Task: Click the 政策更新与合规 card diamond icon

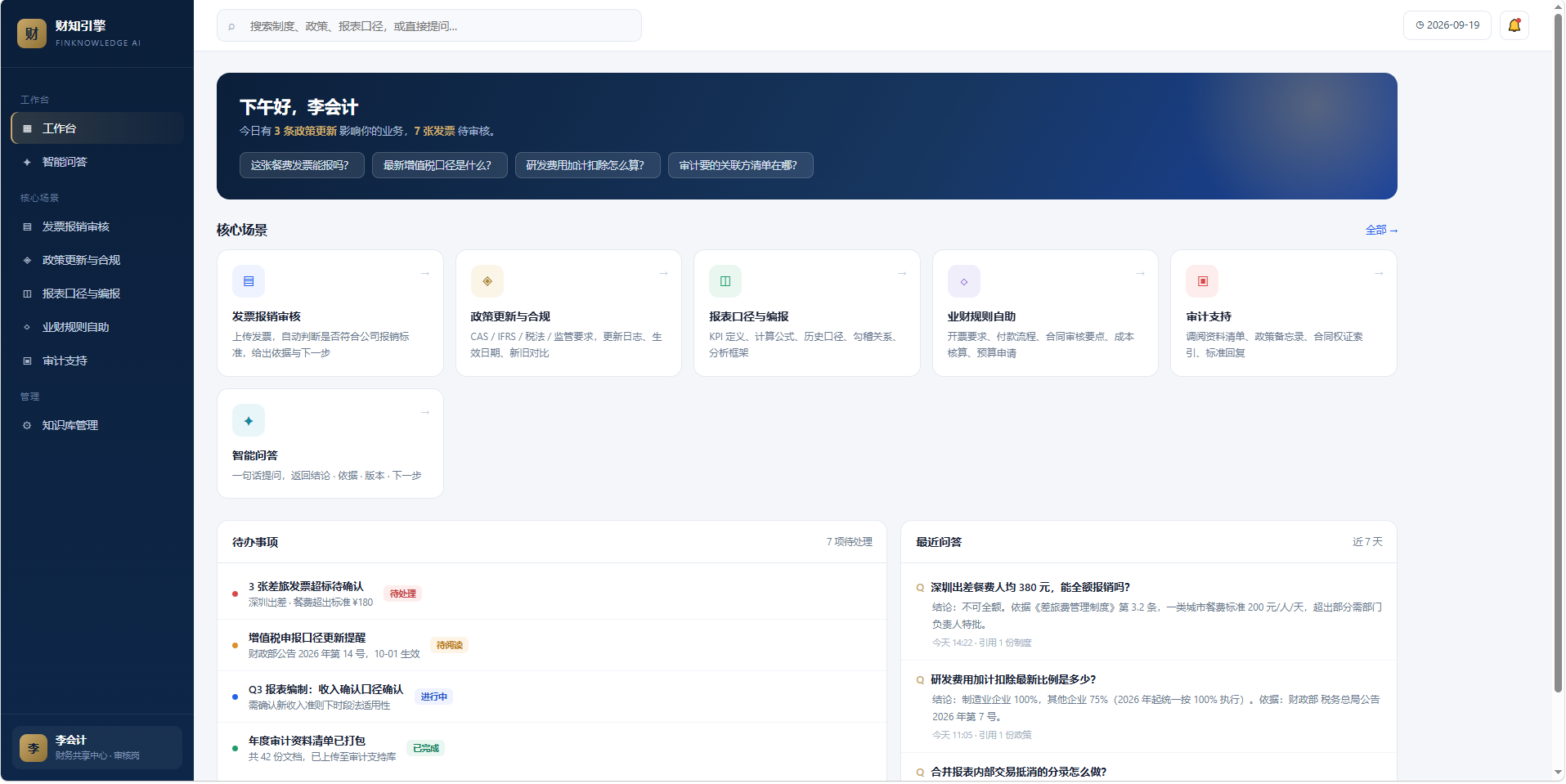Action: click(487, 281)
